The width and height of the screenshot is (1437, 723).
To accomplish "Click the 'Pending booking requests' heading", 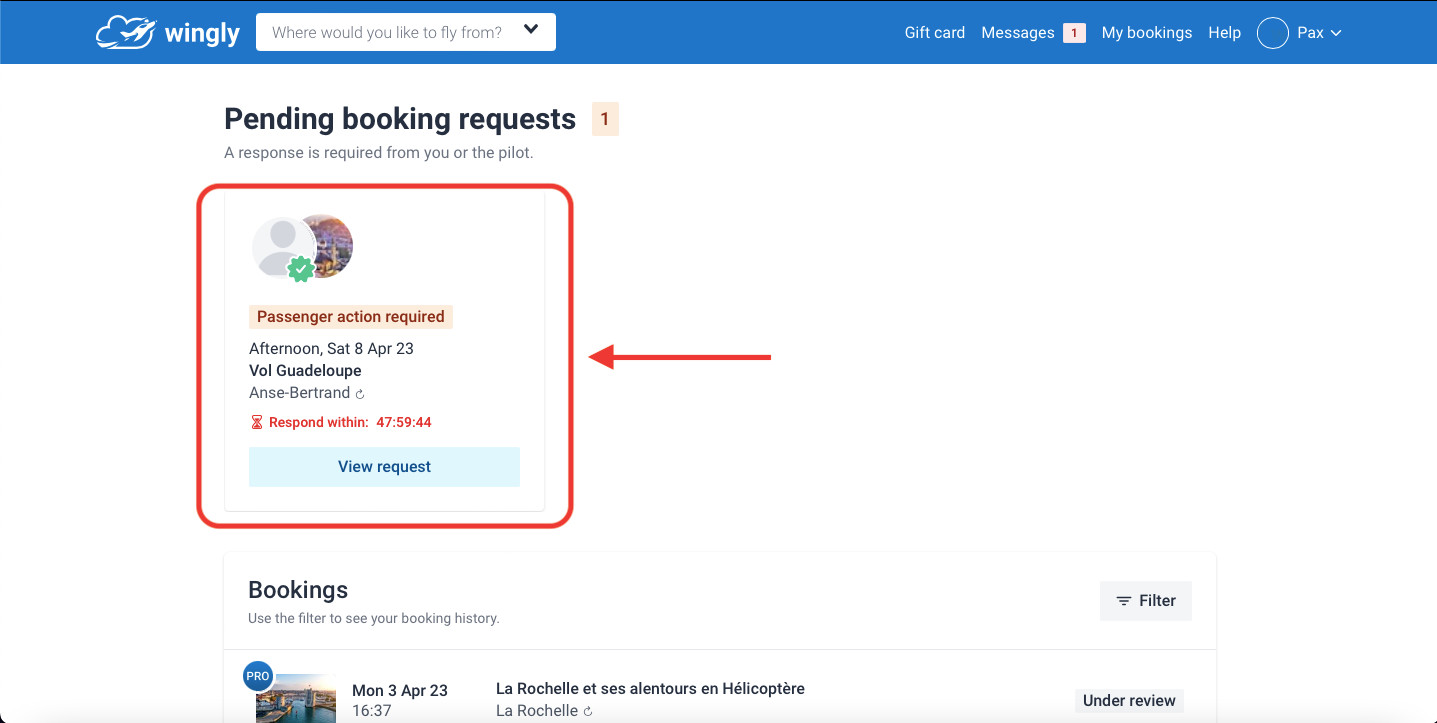I will coord(400,119).
